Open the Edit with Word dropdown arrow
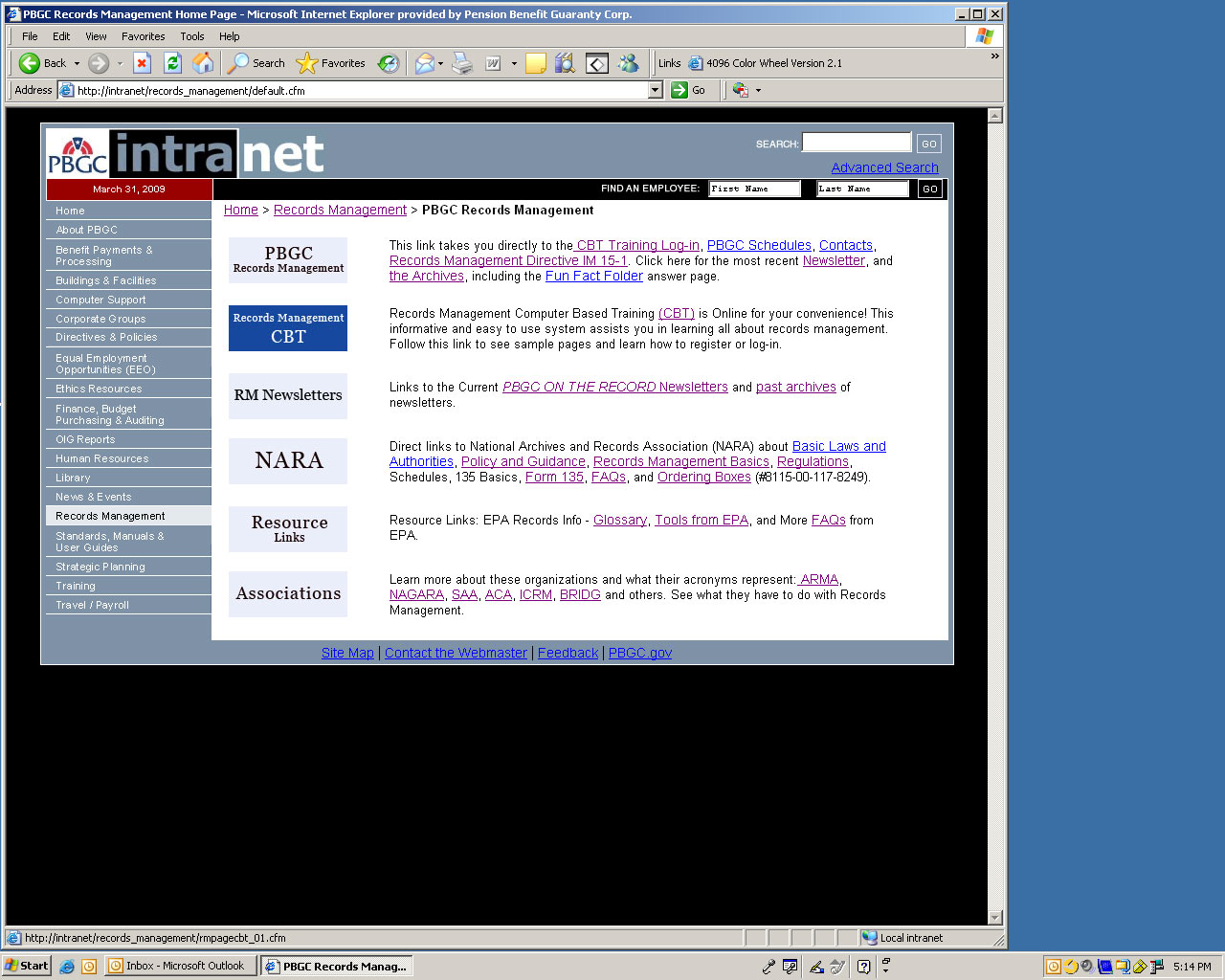The width and height of the screenshot is (1225, 980). pos(514,63)
